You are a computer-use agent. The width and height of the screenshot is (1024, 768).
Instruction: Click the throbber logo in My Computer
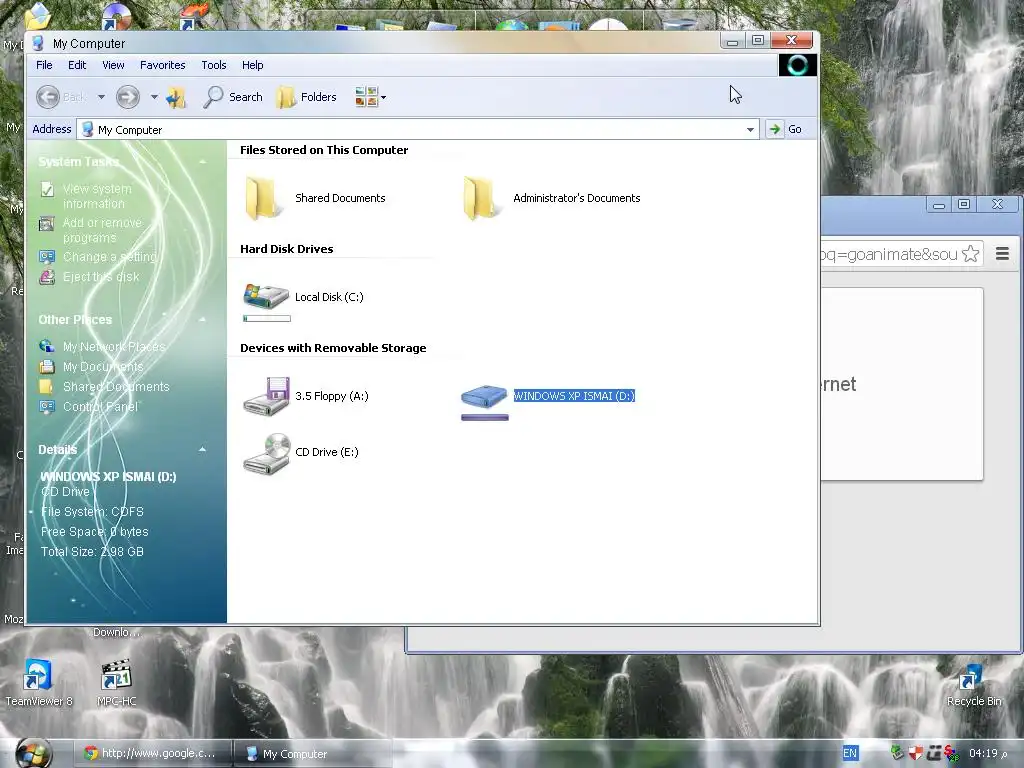tap(797, 65)
